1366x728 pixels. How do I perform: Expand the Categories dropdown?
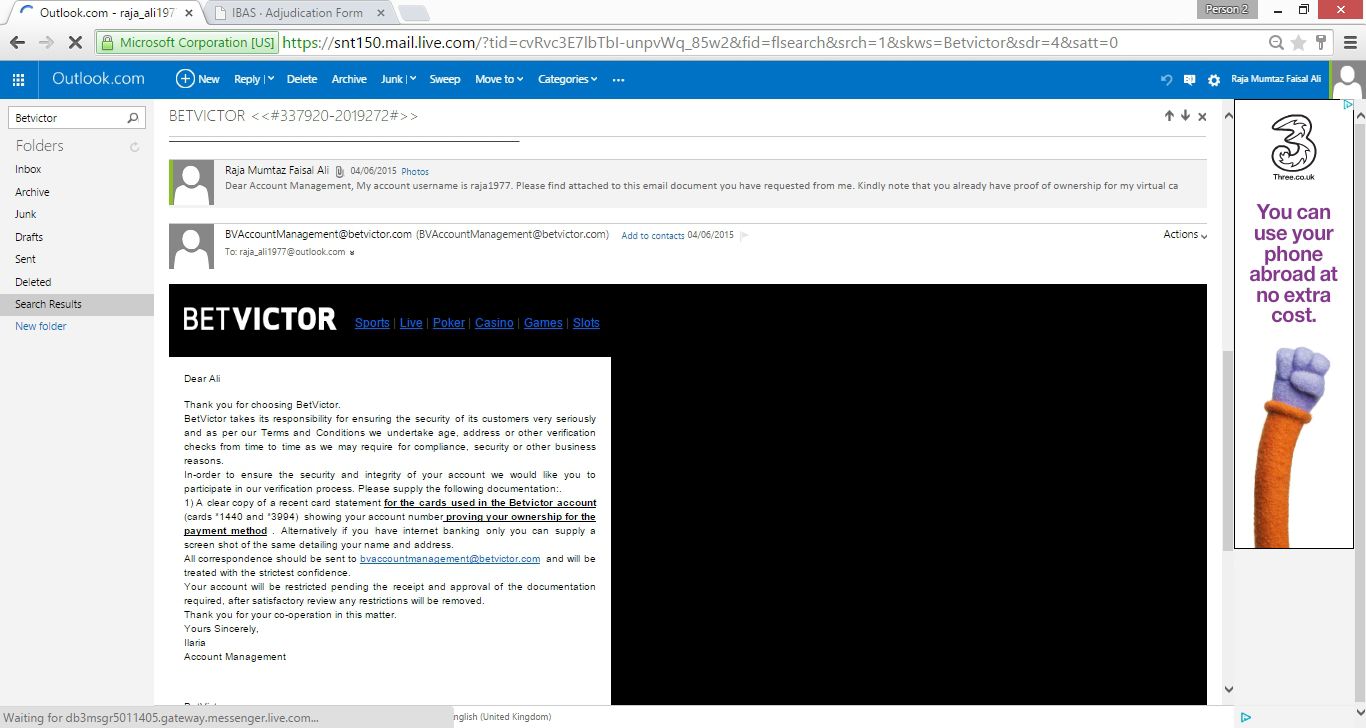(567, 79)
